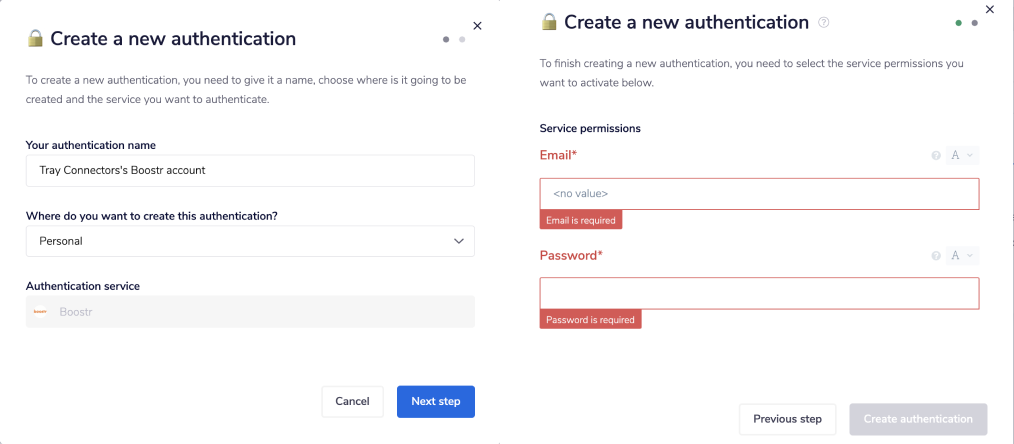Close the left authentication dialog
Image resolution: width=1014 pixels, height=444 pixels.
pyautogui.click(x=477, y=26)
